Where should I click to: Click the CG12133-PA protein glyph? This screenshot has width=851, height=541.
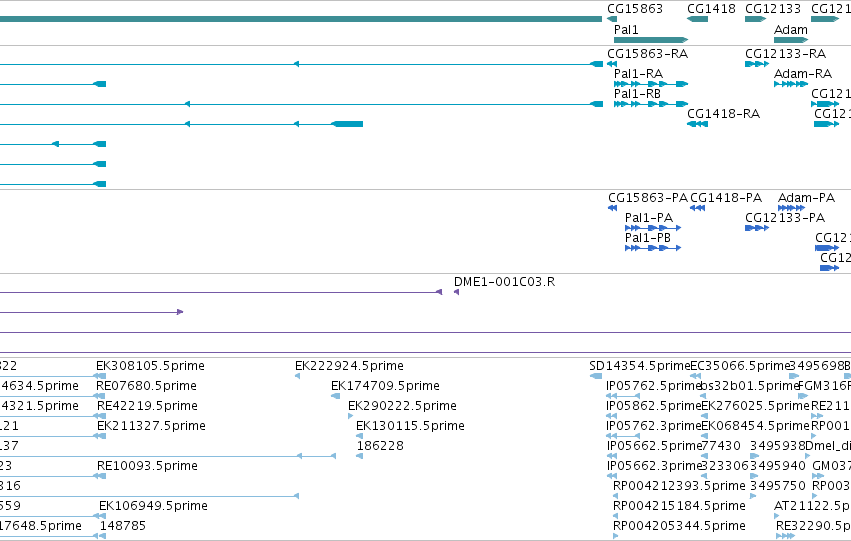coord(757,228)
